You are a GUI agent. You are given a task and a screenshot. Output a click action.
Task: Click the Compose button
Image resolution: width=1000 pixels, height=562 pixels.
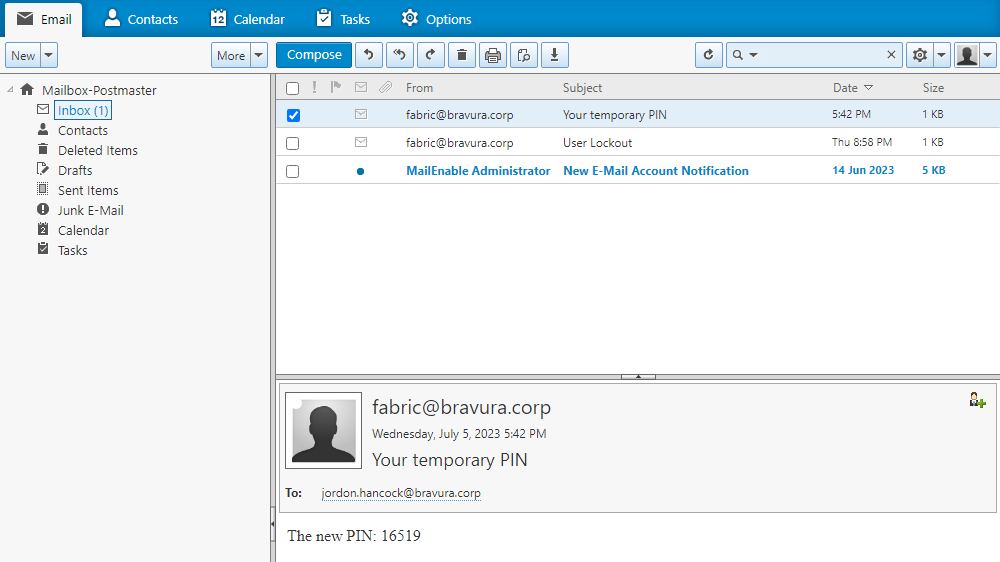pyautogui.click(x=314, y=55)
